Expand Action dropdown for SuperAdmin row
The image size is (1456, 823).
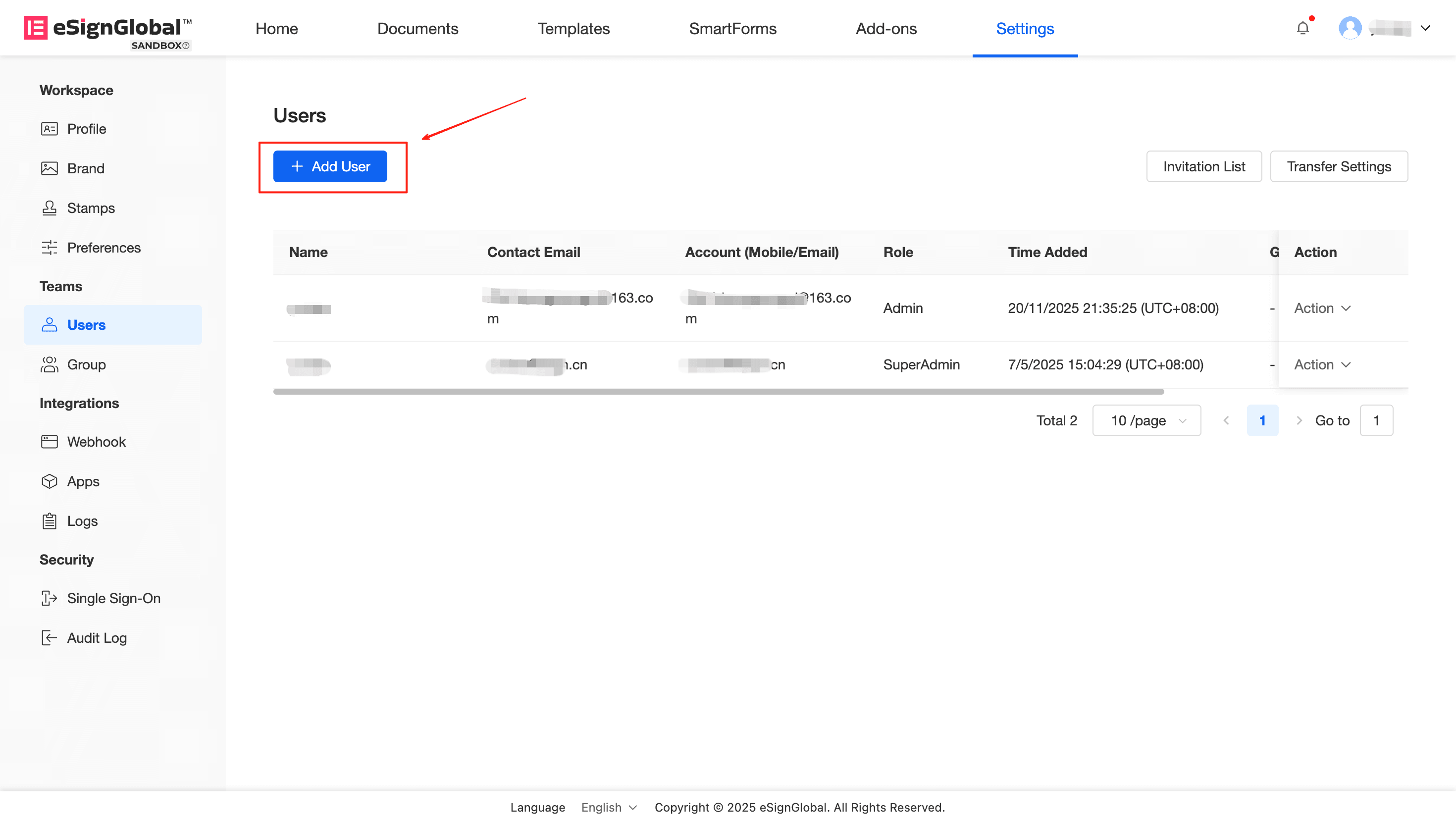(1322, 364)
